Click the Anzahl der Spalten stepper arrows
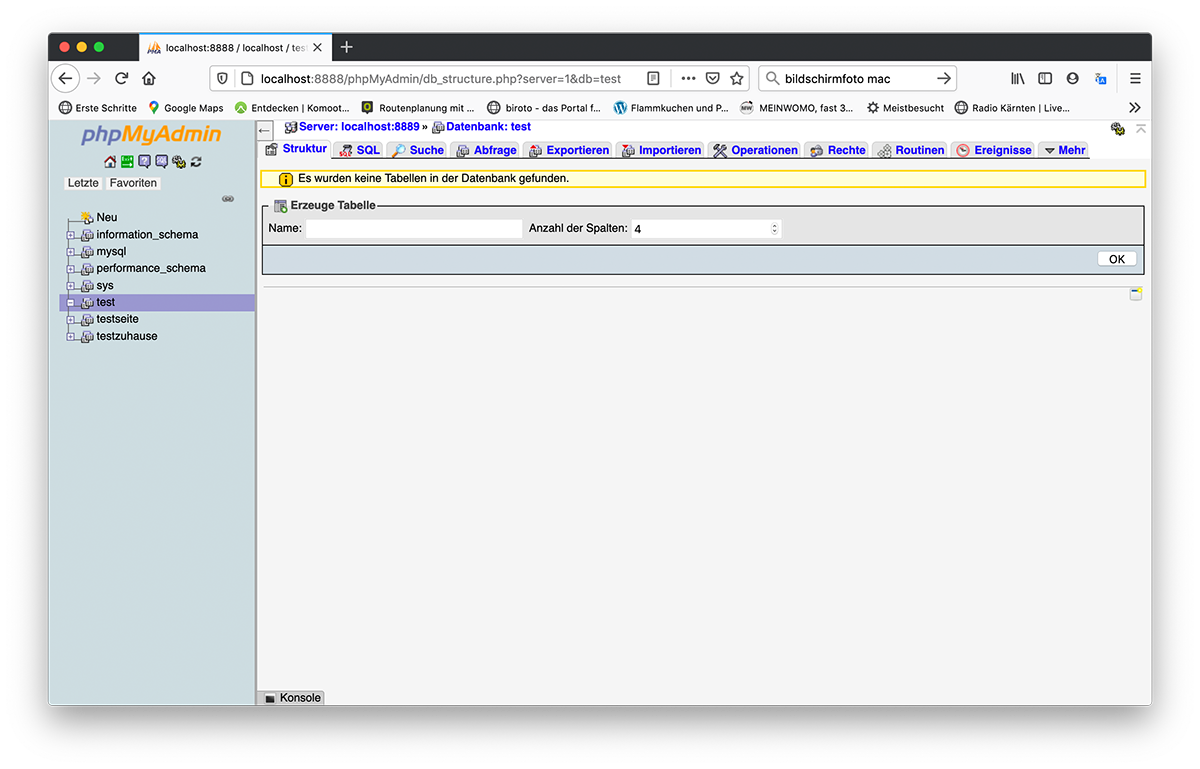This screenshot has width=1200, height=769. [774, 229]
